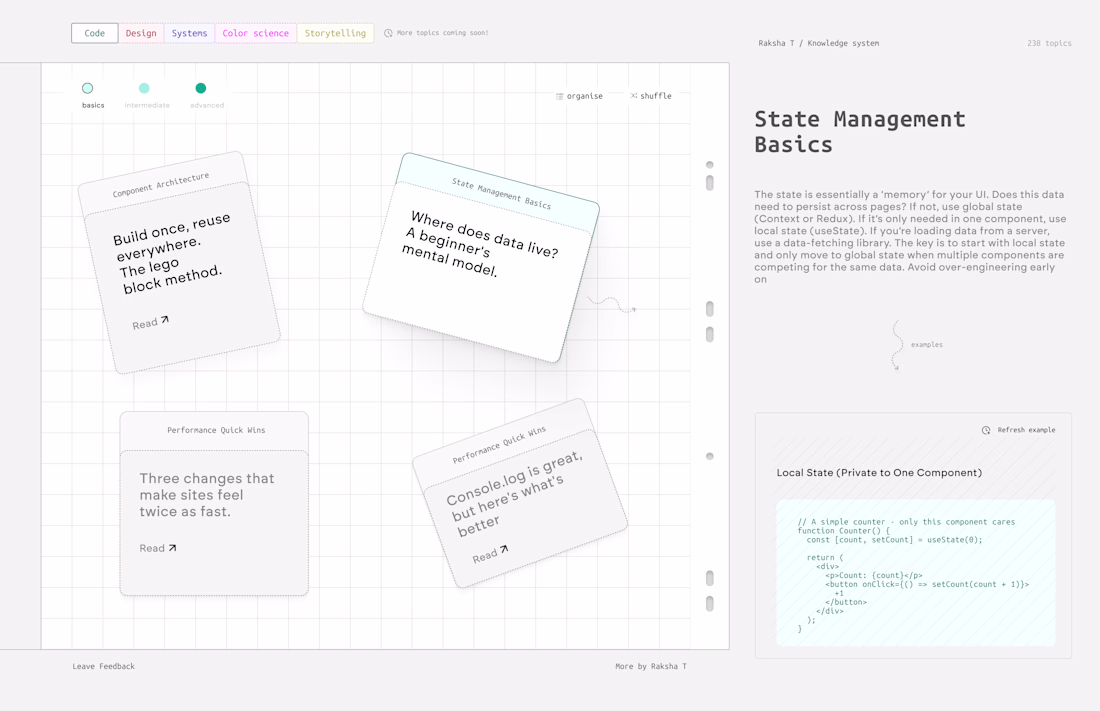Click Read on Three changes card
The width and height of the screenshot is (1100, 711).
point(152,548)
